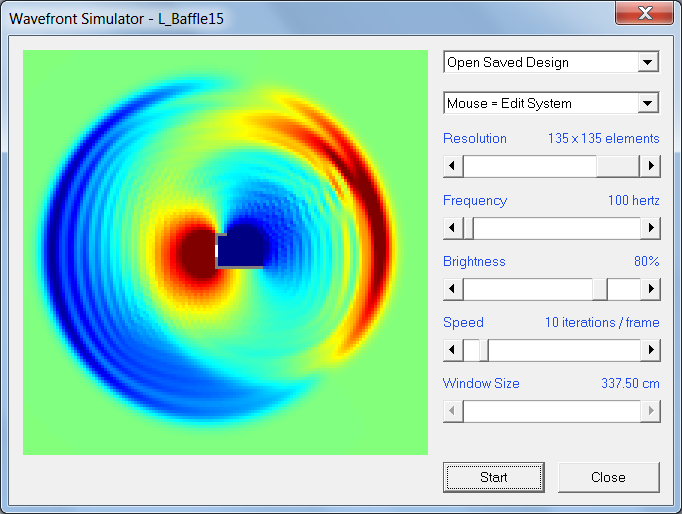Start the wavefront simulation
The width and height of the screenshot is (682, 514).
point(494,477)
